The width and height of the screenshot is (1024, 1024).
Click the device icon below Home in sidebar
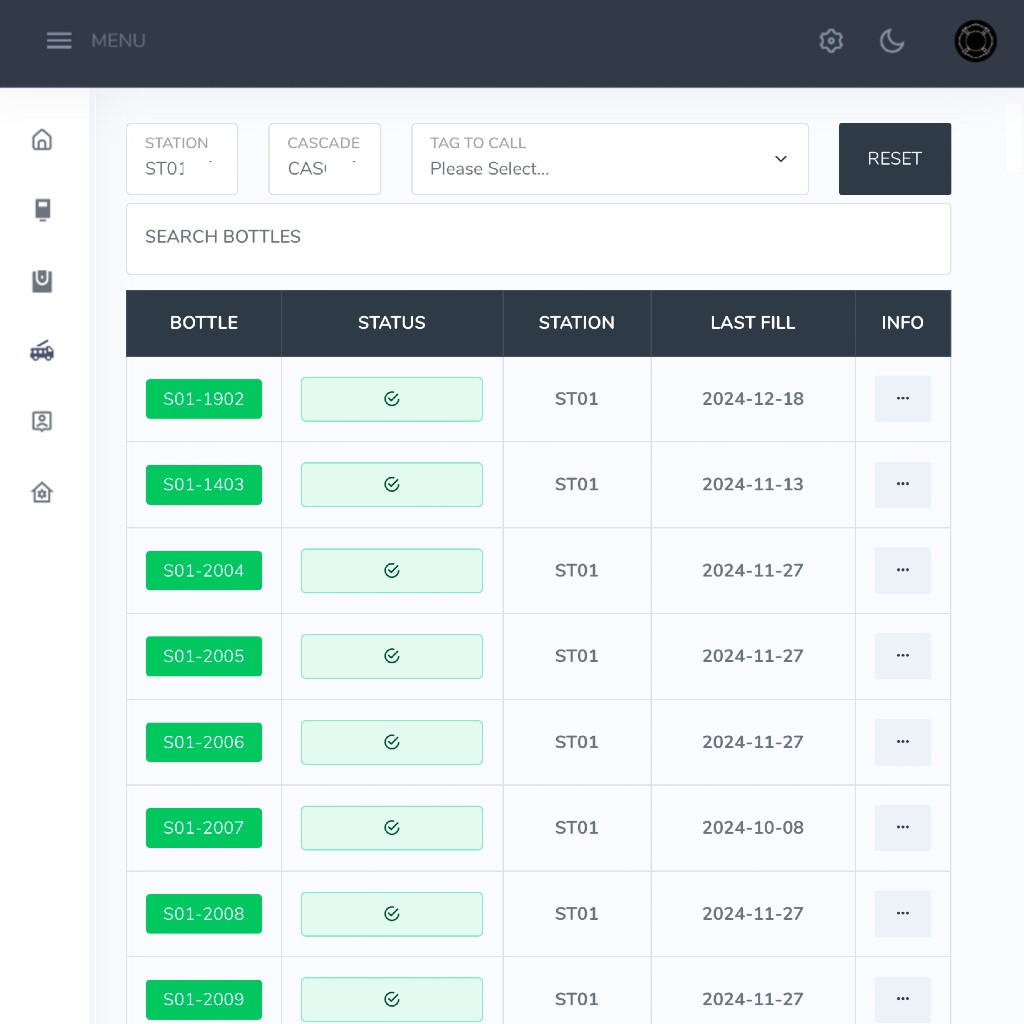point(42,210)
